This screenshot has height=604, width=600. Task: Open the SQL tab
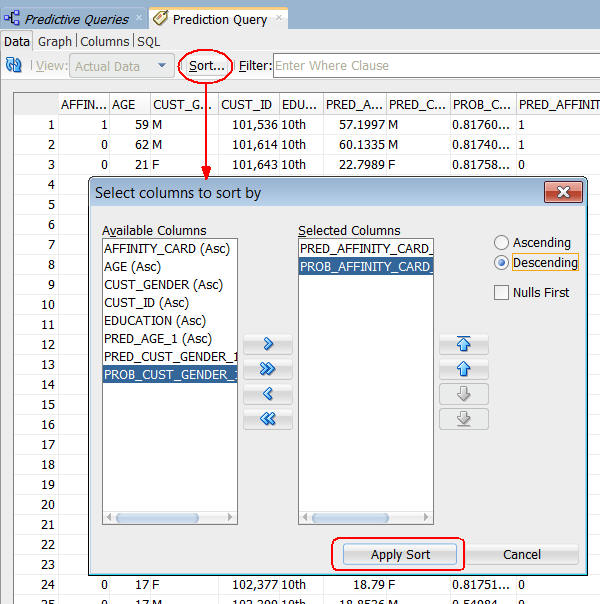tap(148, 41)
